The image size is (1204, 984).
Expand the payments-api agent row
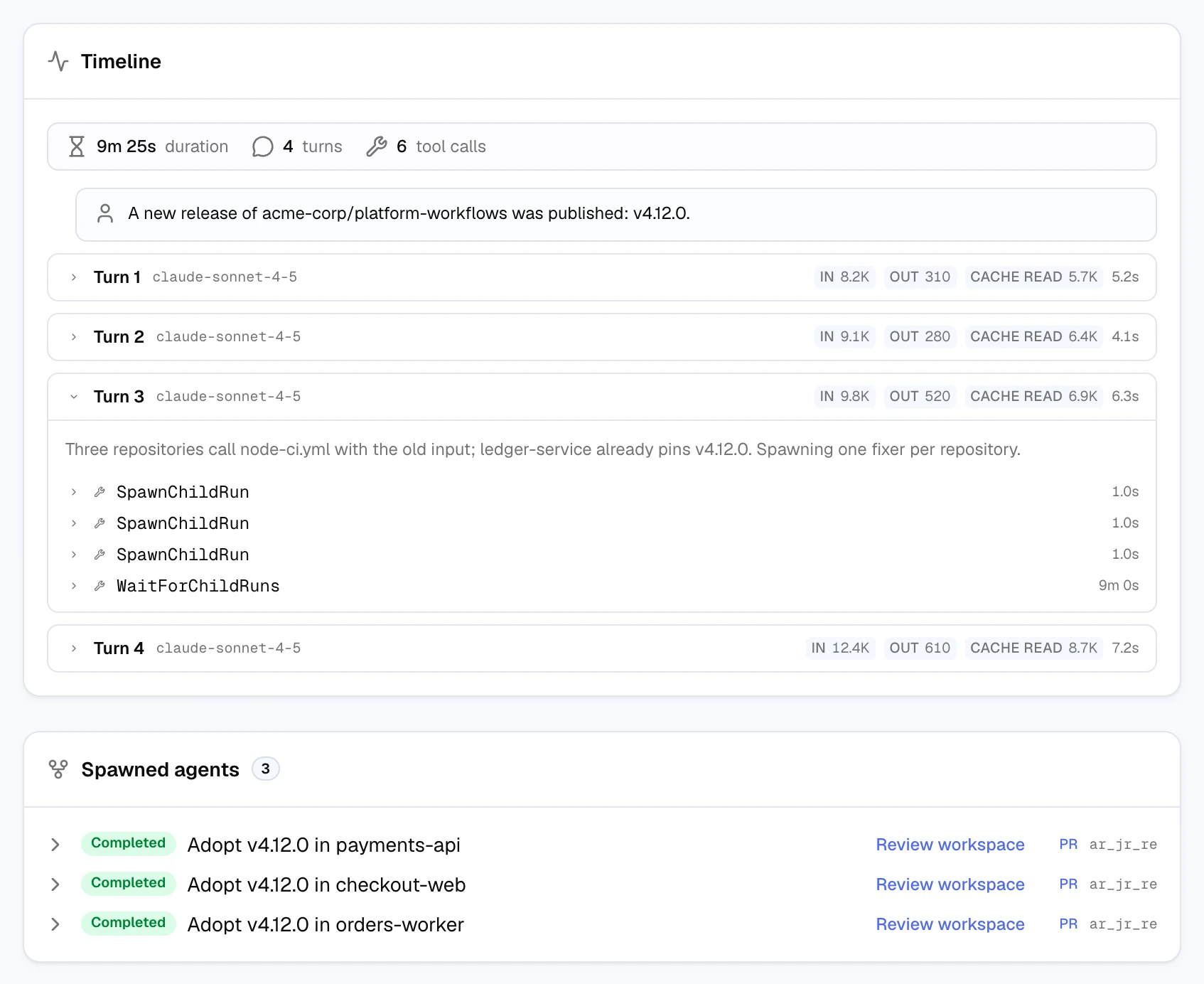tap(55, 845)
